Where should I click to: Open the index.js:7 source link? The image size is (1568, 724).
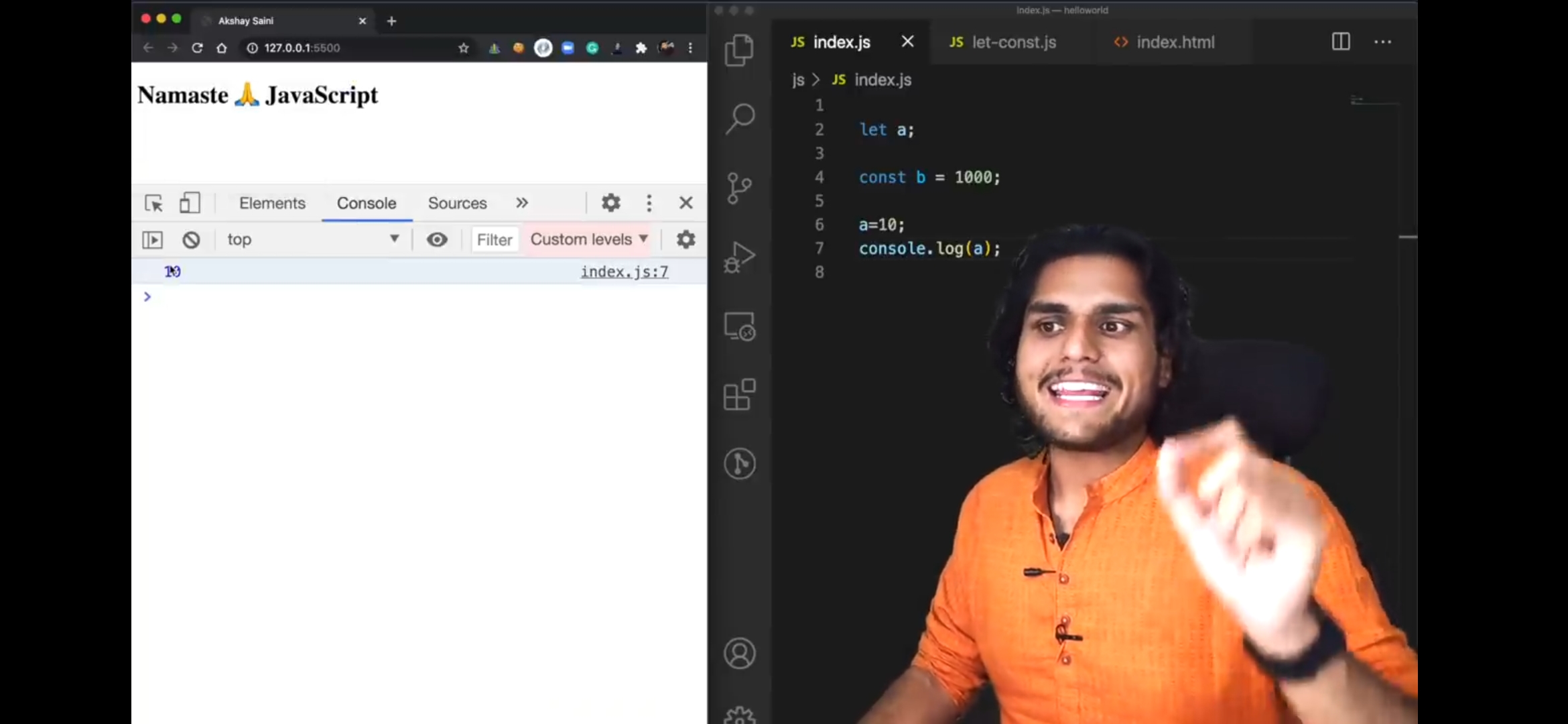click(x=624, y=271)
